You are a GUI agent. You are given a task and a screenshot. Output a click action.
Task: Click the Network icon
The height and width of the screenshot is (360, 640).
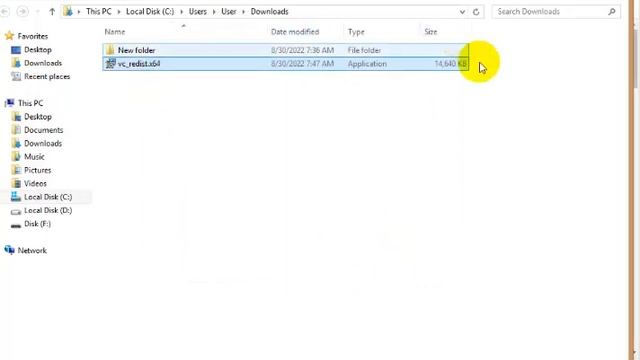tap(9, 250)
